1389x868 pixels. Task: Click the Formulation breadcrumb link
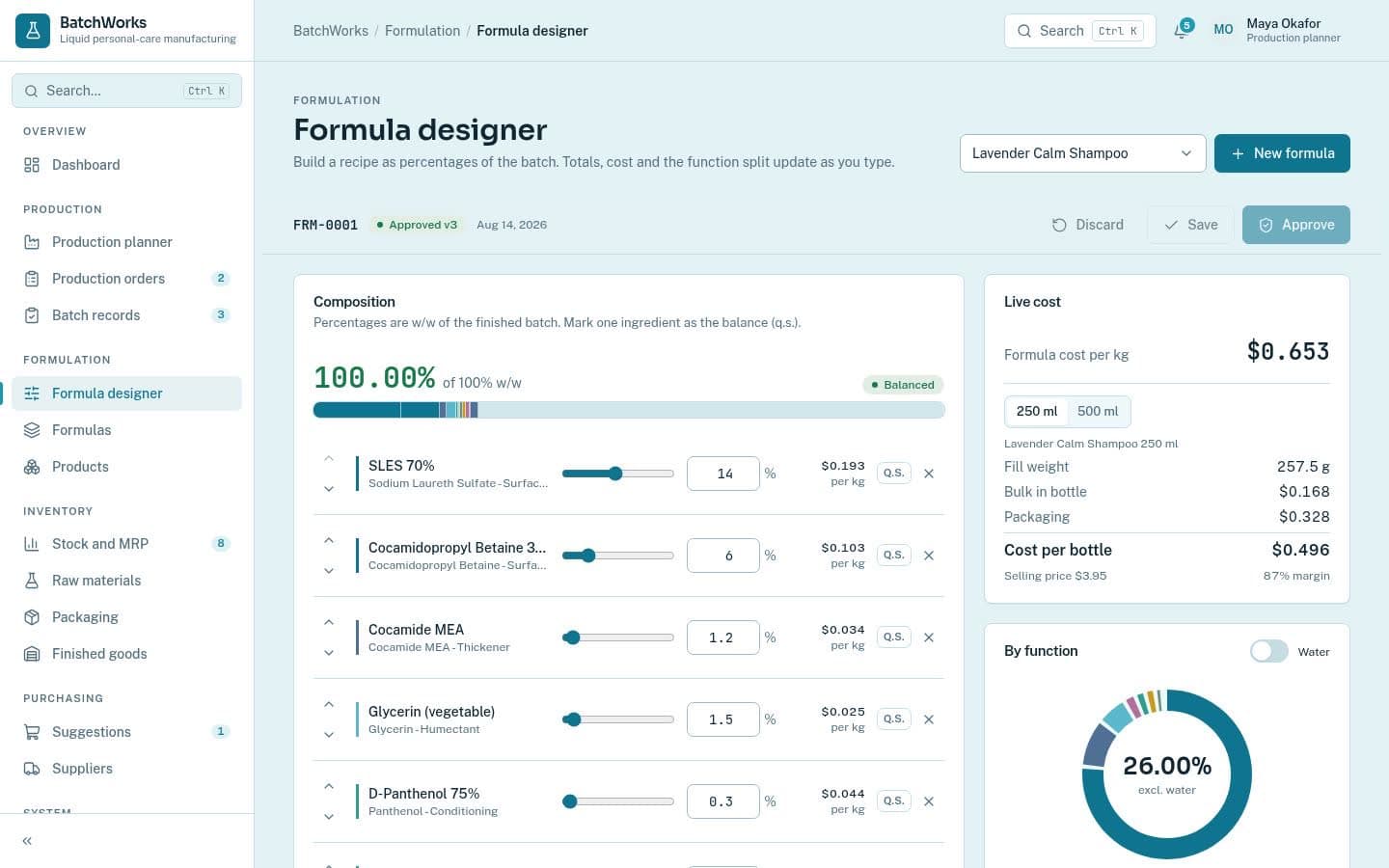[422, 31]
